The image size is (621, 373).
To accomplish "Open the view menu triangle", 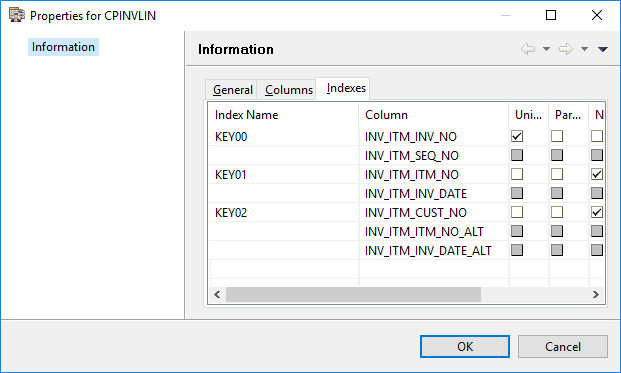I will [x=603, y=49].
